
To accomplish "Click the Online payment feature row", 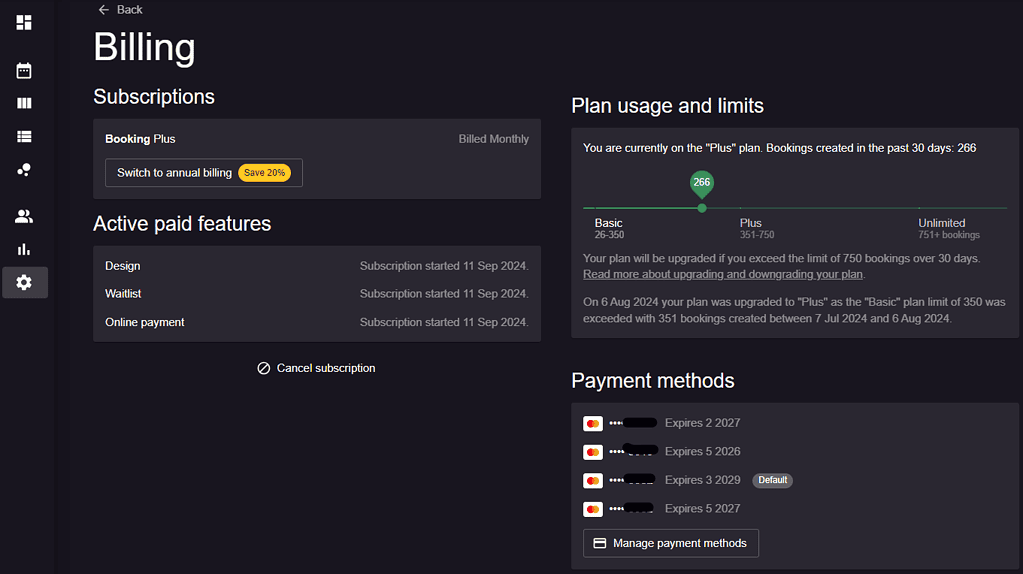I will (x=317, y=322).
